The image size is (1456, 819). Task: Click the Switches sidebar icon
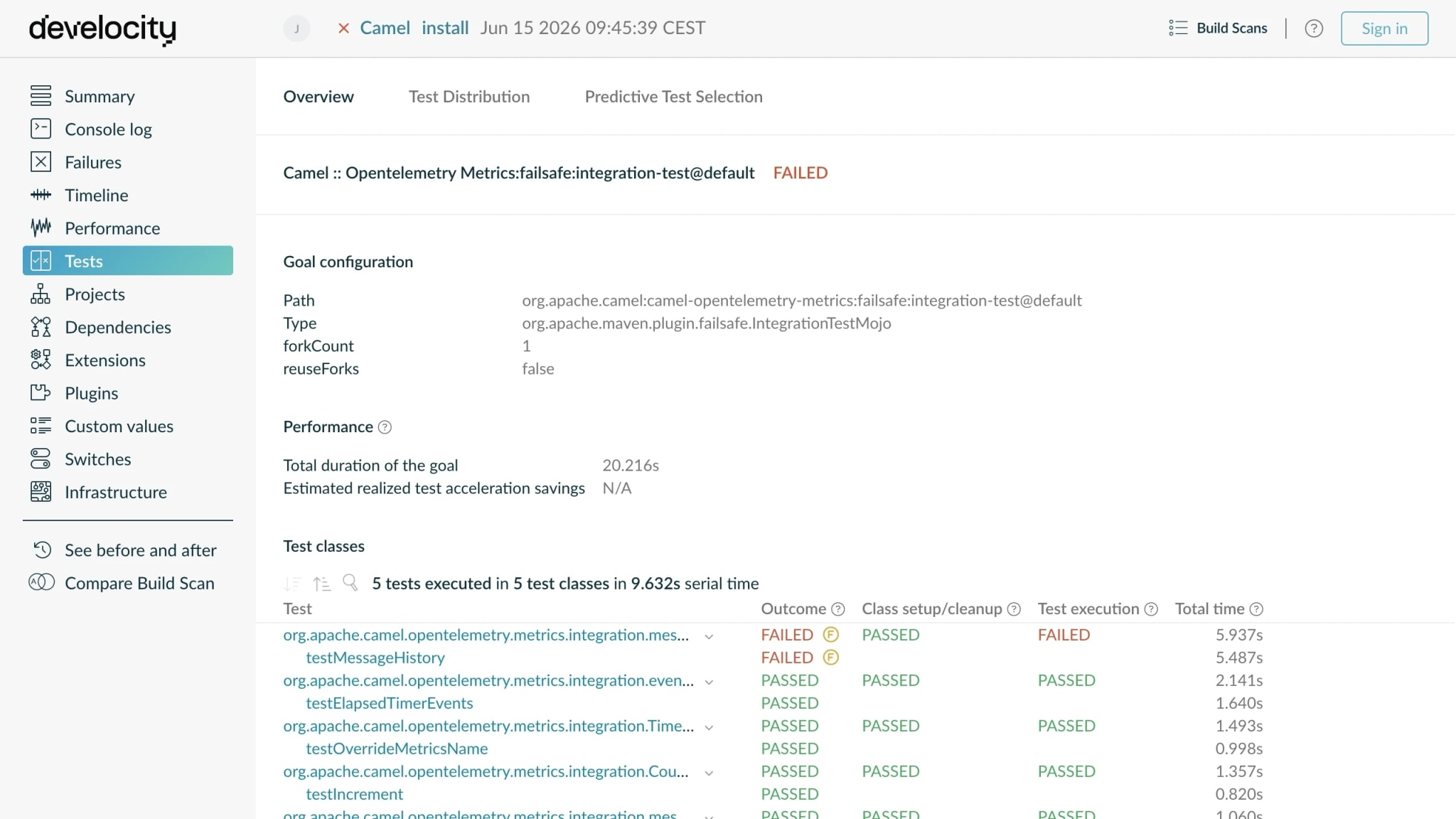click(x=41, y=459)
